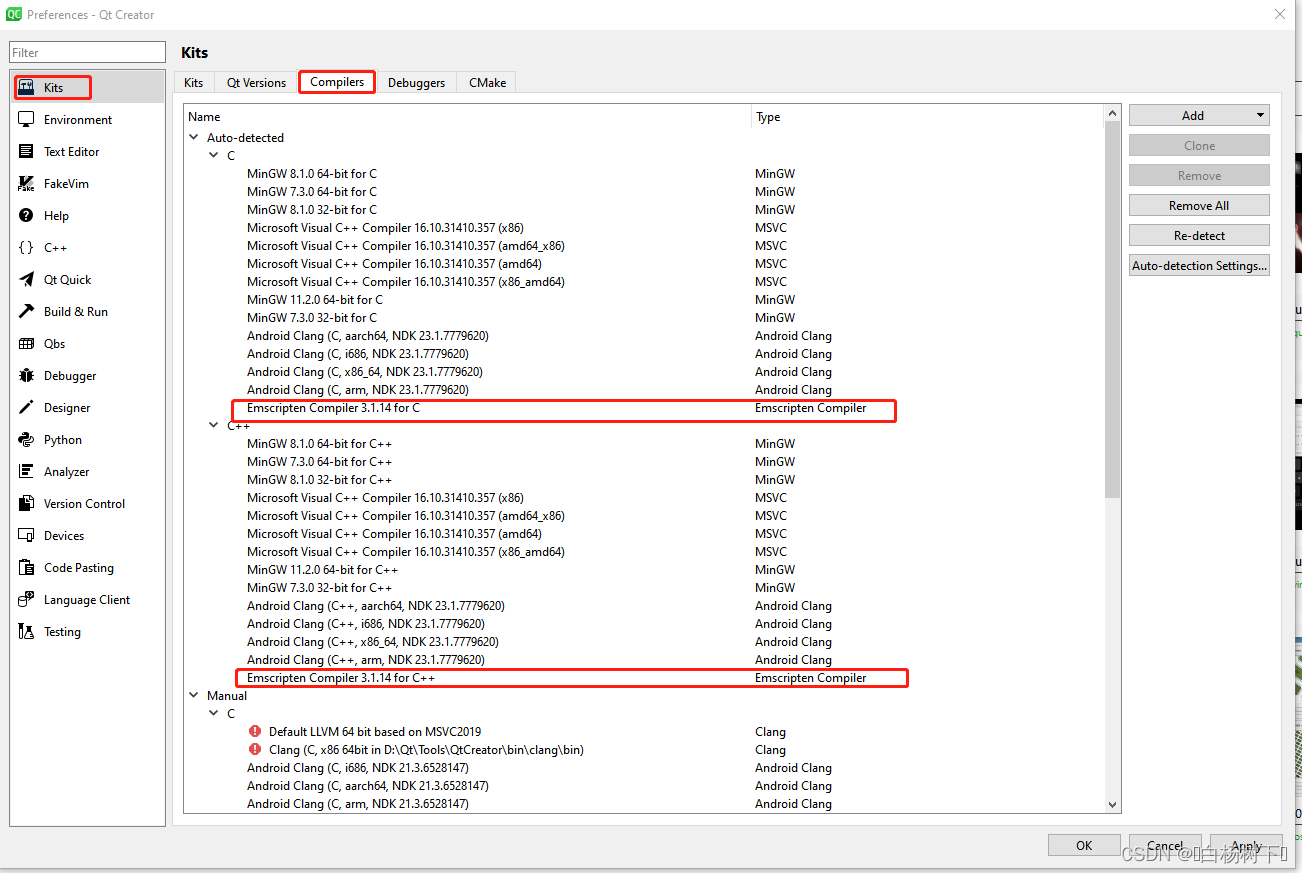This screenshot has height=873, width=1302.
Task: Switch to the Kits tab
Action: coord(194,82)
